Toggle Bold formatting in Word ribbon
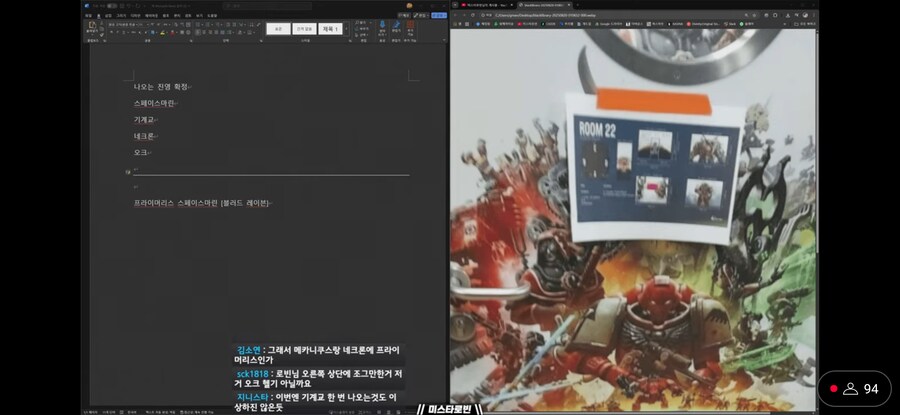 pos(111,33)
